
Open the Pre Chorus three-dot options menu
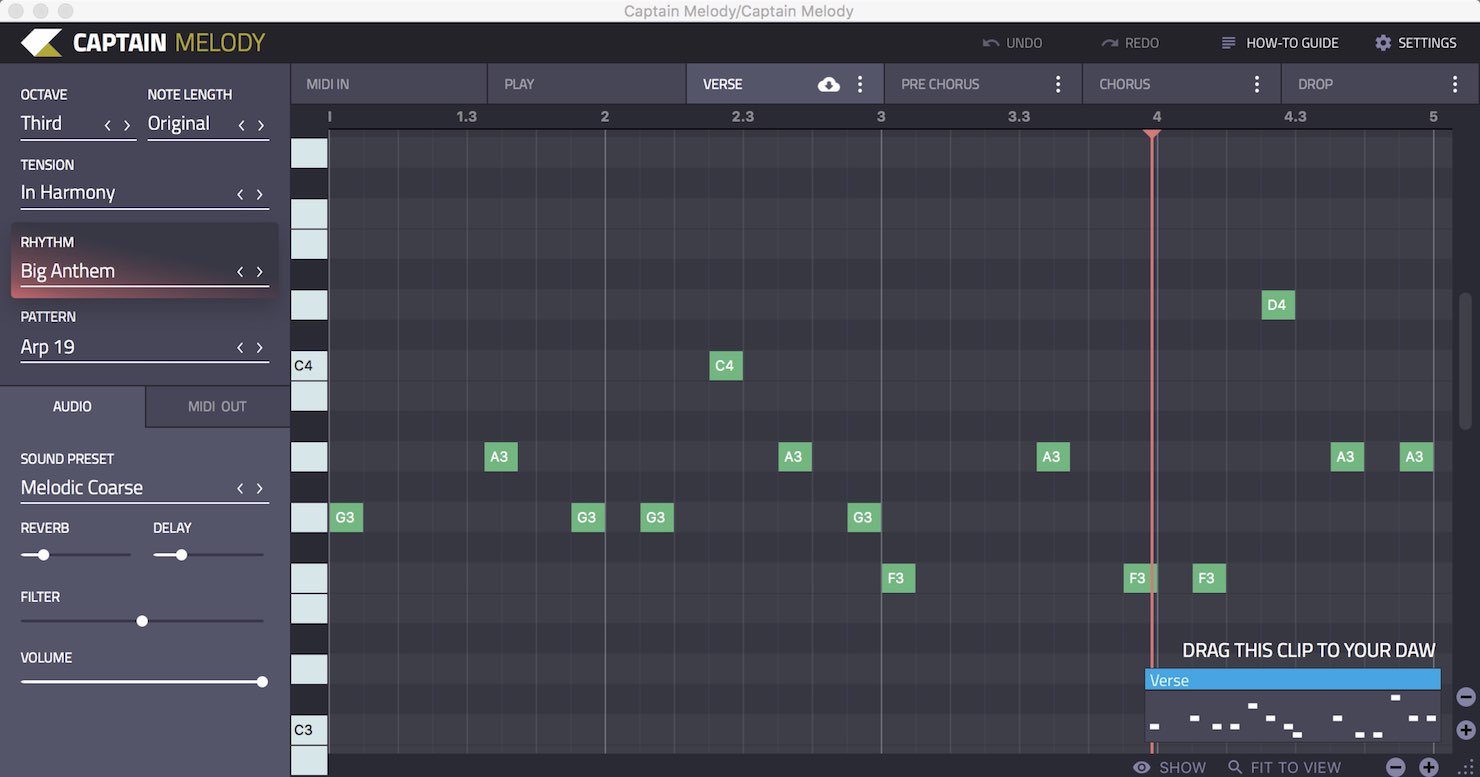pyautogui.click(x=1058, y=85)
